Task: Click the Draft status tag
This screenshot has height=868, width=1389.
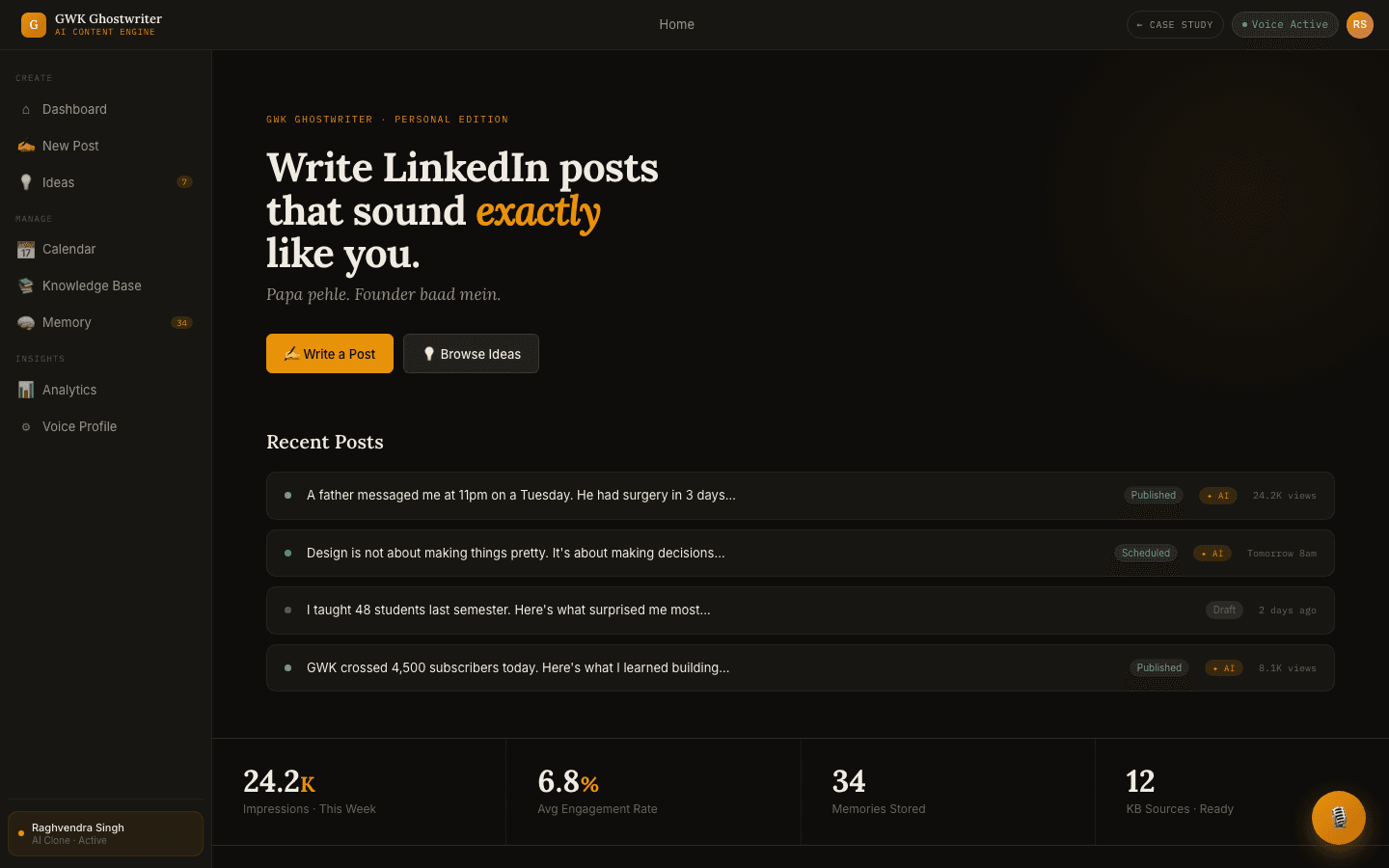Action: [x=1224, y=610]
